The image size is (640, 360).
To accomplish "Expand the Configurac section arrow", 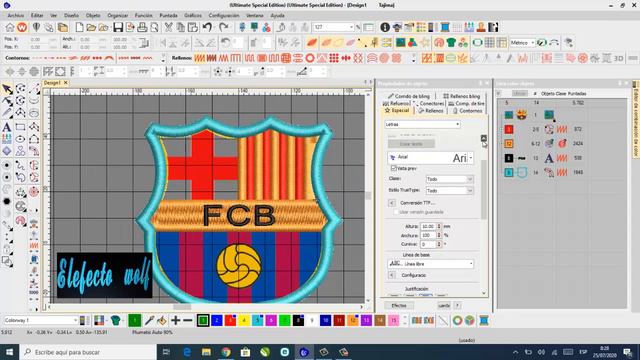I will coord(391,275).
